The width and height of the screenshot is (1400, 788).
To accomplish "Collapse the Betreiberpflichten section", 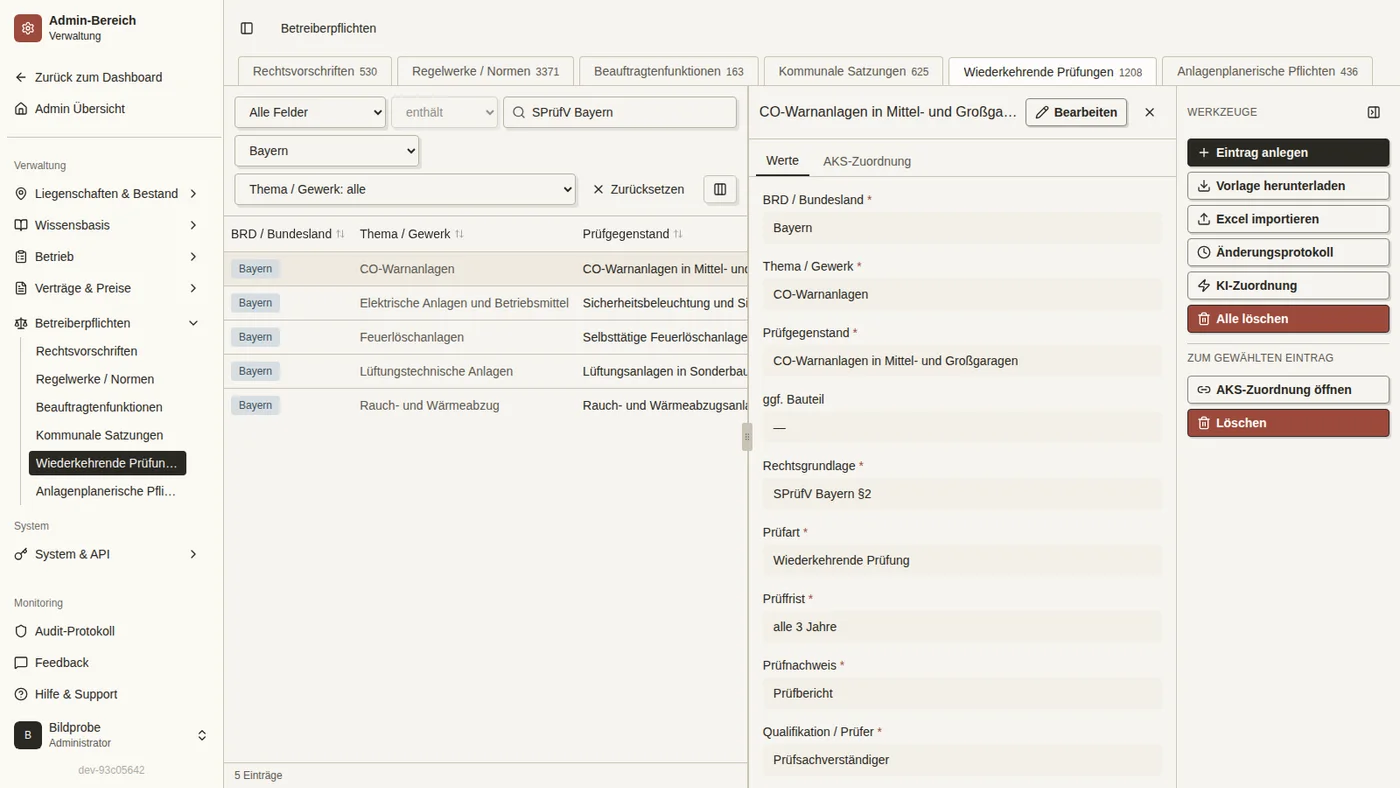I will tap(108, 323).
